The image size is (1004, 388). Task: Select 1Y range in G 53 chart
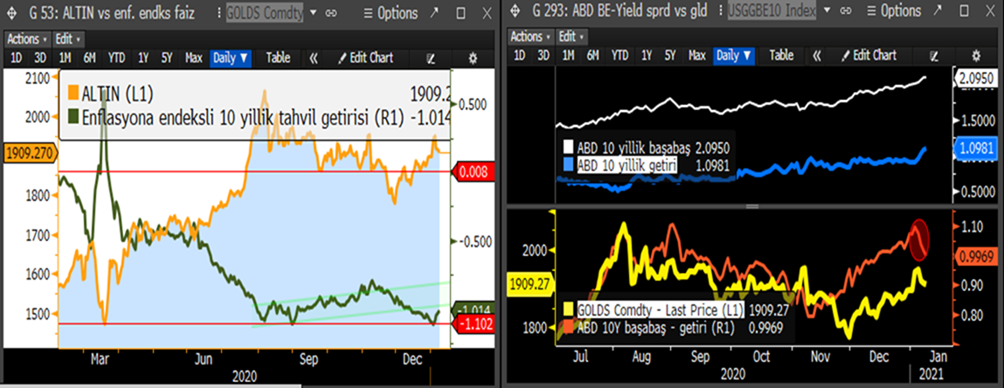click(x=143, y=58)
